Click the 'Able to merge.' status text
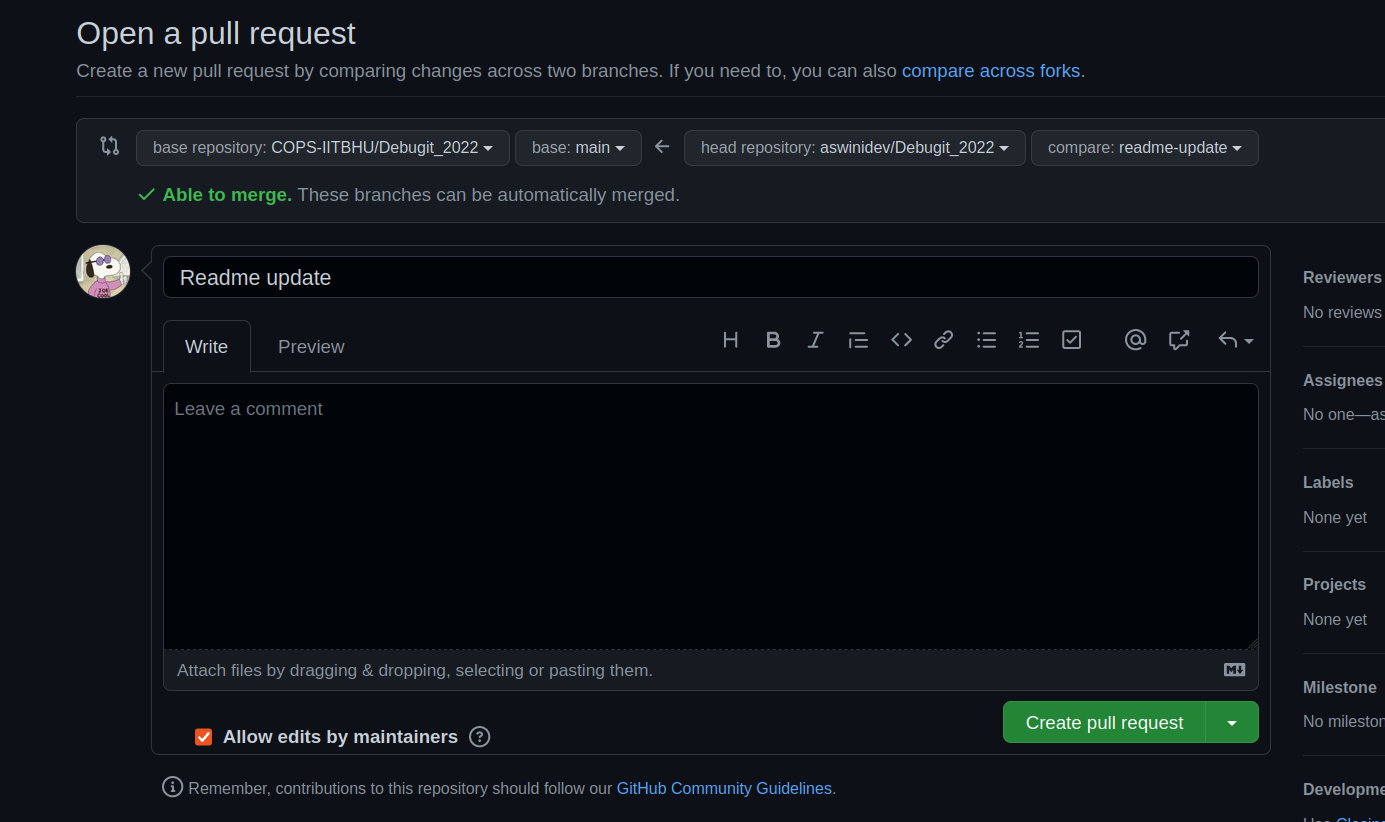 pyautogui.click(x=227, y=195)
